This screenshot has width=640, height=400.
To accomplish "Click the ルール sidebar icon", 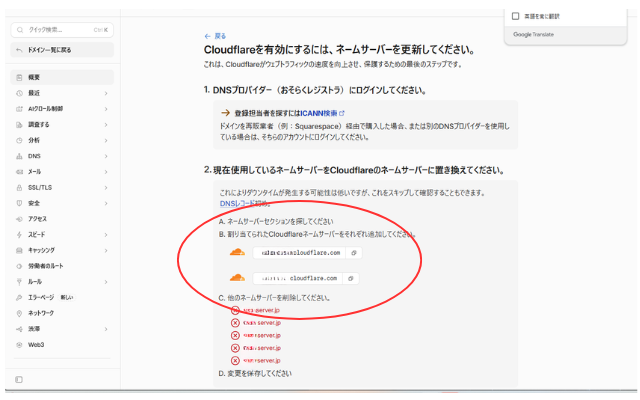I will 19,282.
